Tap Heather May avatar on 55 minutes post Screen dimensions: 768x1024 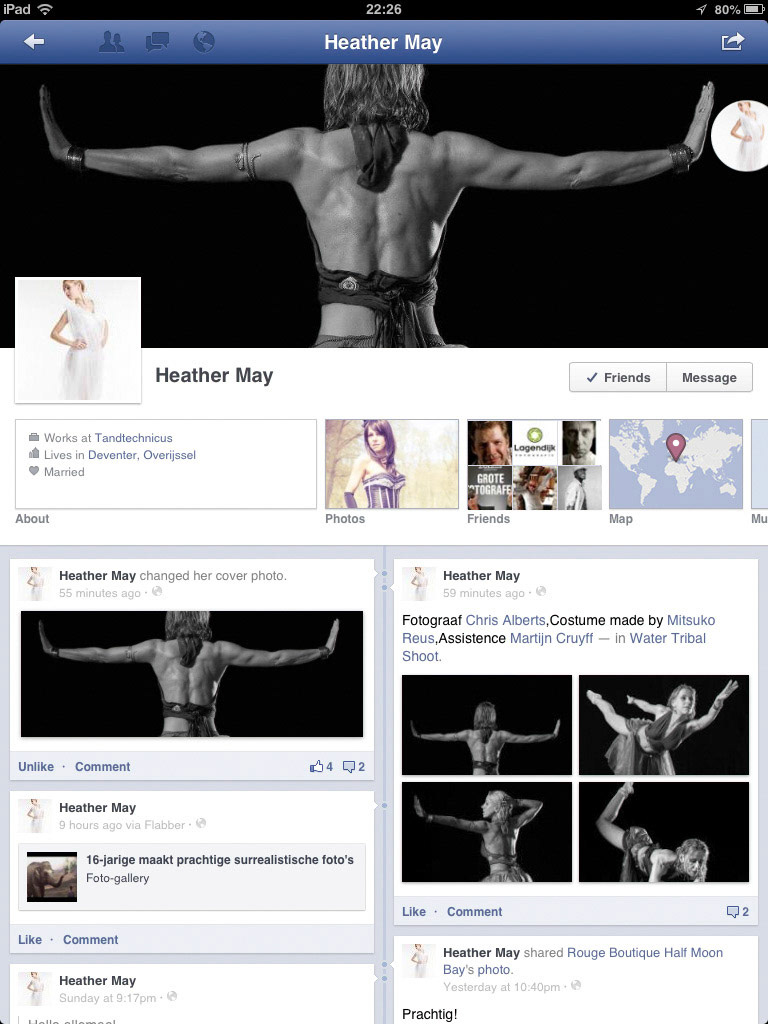pyautogui.click(x=35, y=584)
